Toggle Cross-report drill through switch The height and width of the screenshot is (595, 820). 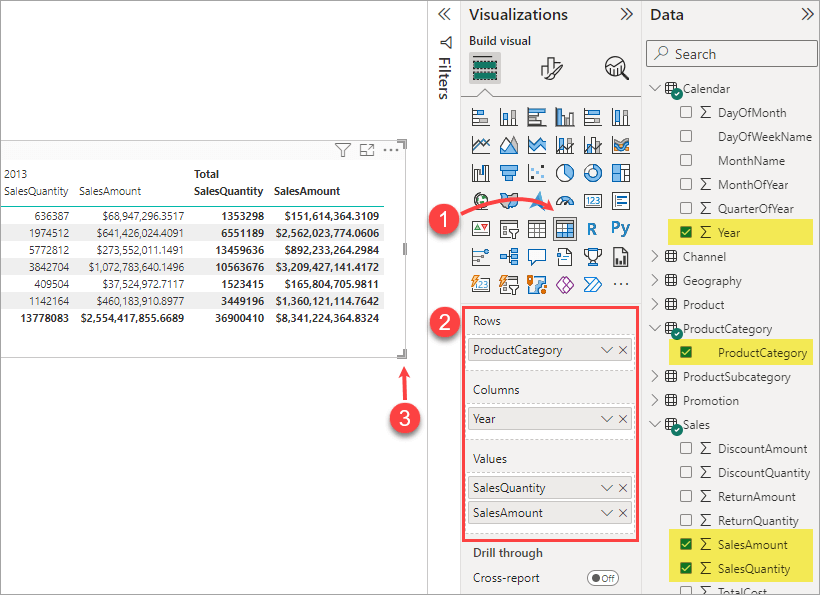603,578
